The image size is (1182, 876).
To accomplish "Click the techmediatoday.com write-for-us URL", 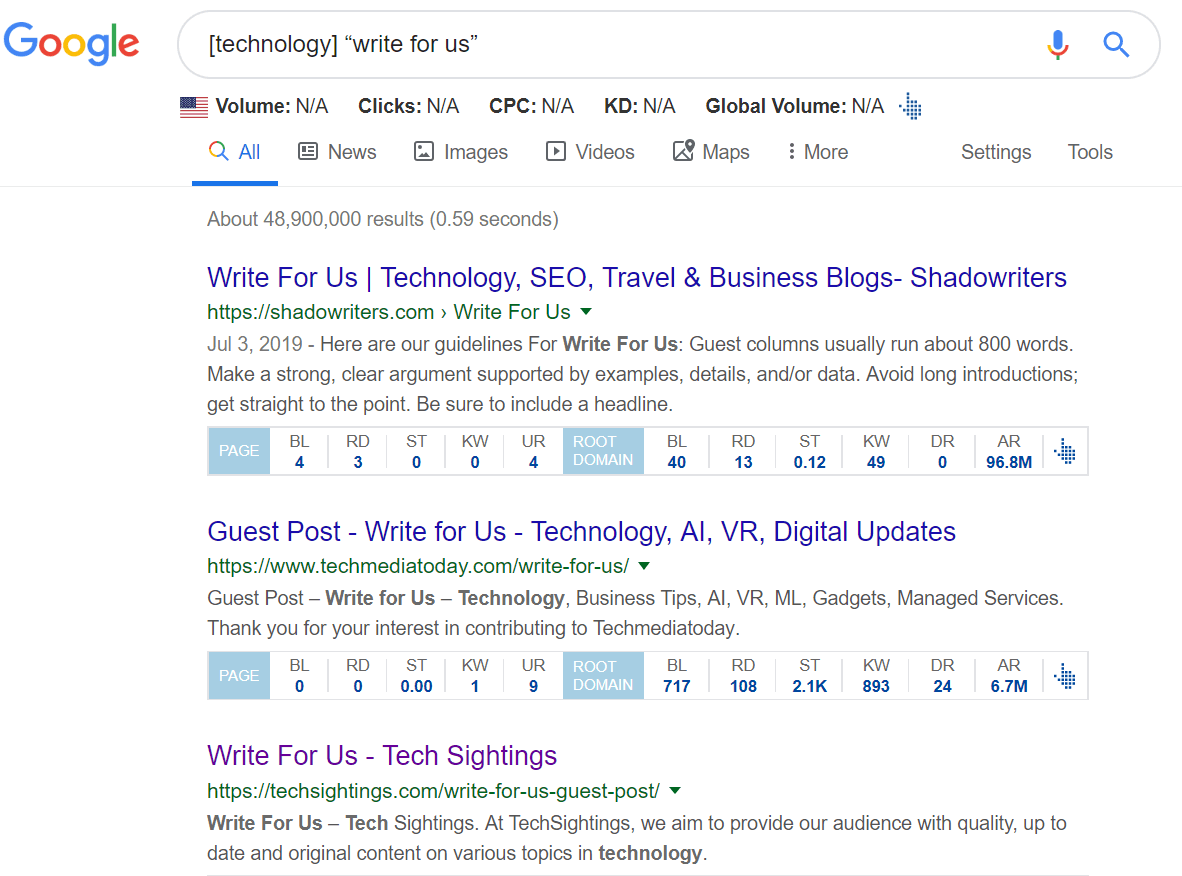I will coord(418,565).
